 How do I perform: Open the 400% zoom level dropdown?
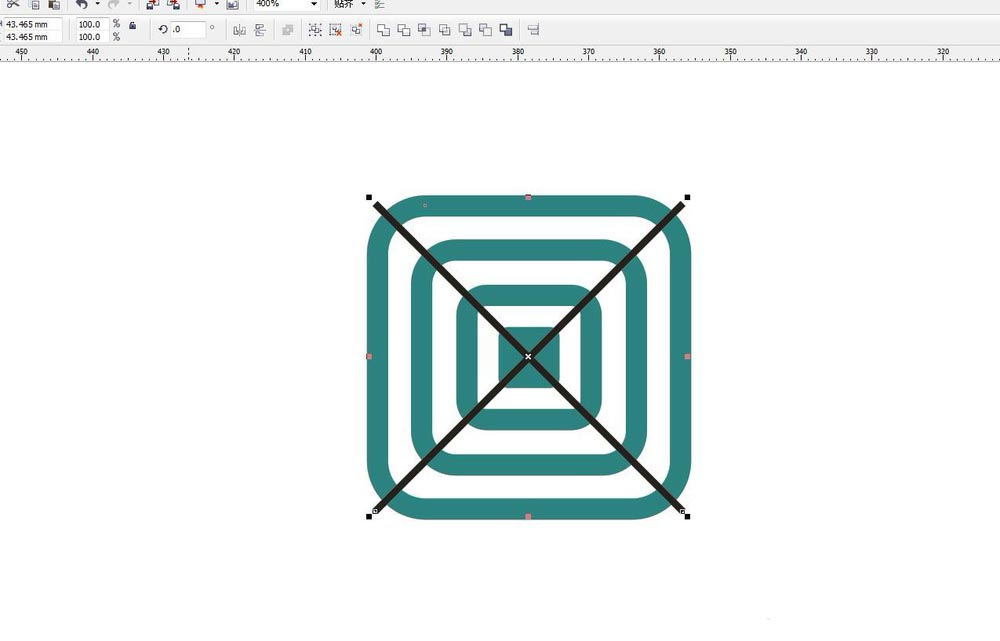[x=314, y=4]
